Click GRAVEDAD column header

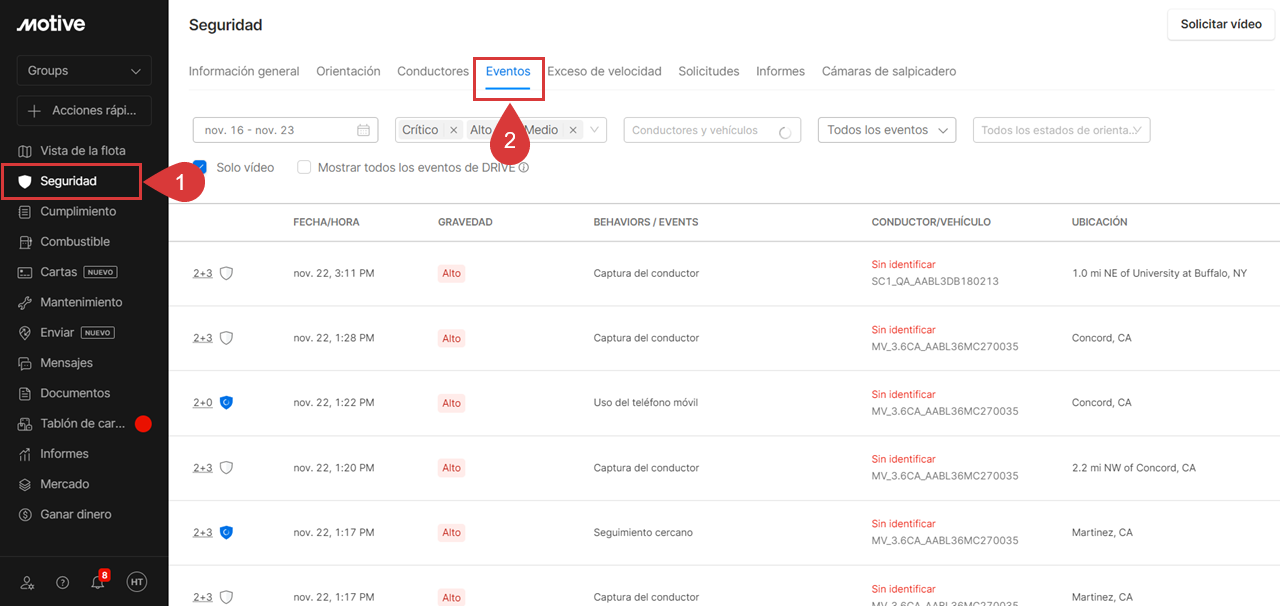(x=465, y=222)
